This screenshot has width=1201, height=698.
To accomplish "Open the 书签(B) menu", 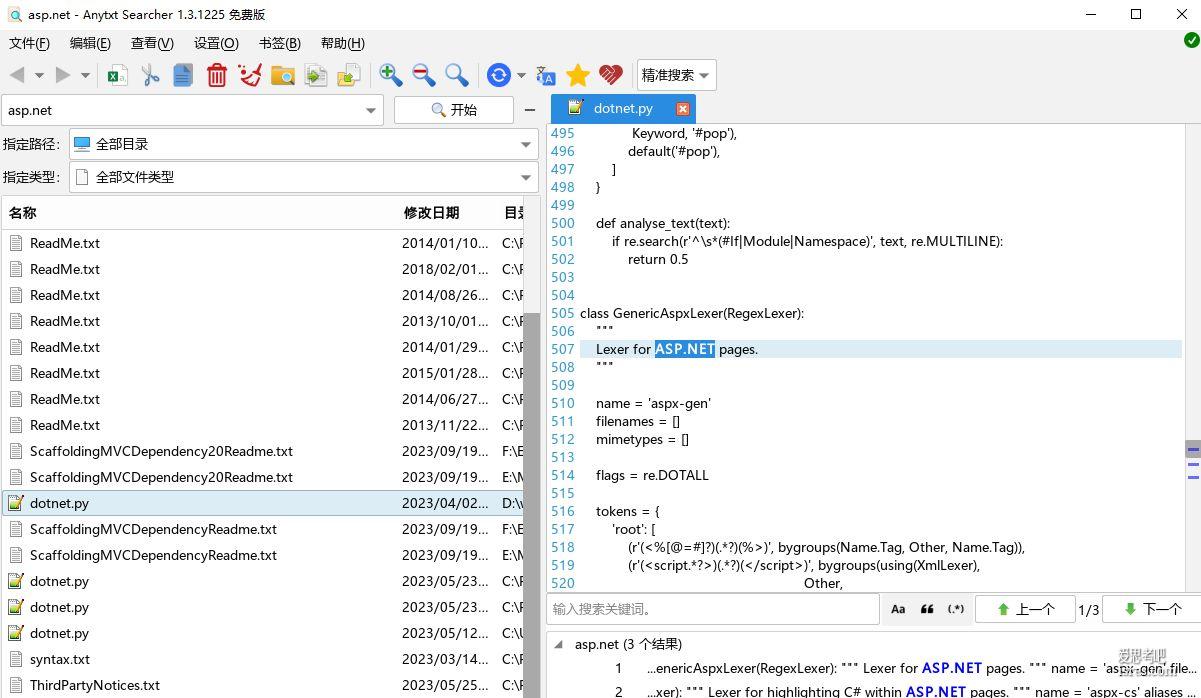I will point(279,43).
